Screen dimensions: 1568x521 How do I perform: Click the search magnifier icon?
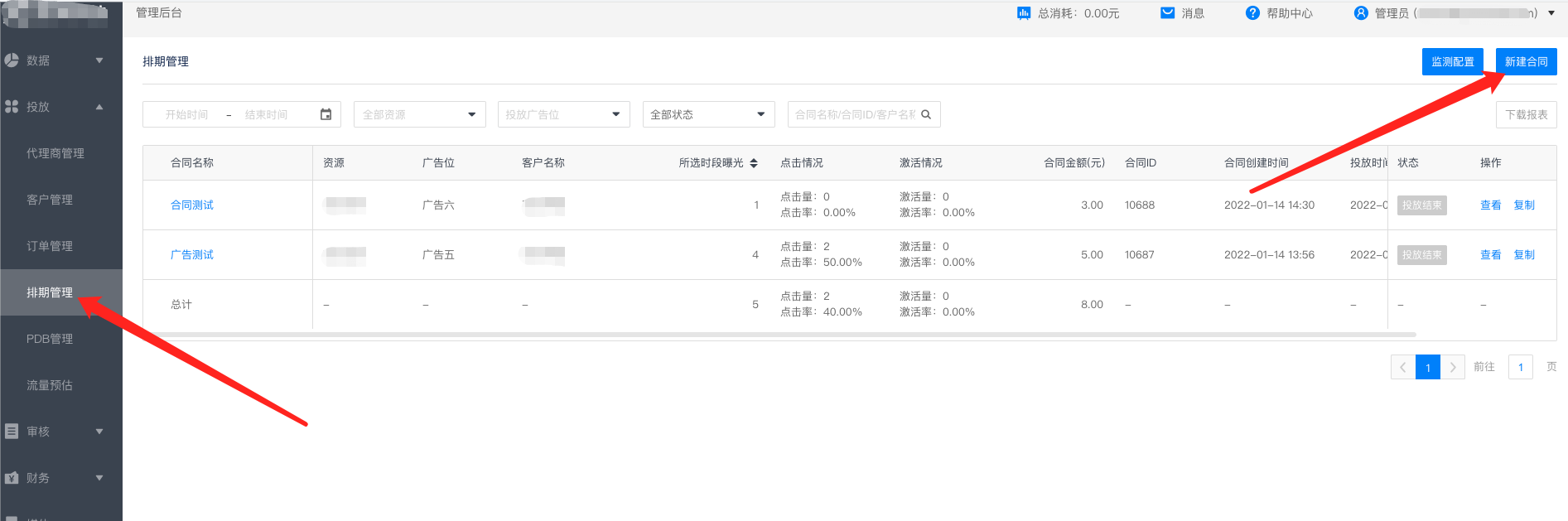coord(926,114)
